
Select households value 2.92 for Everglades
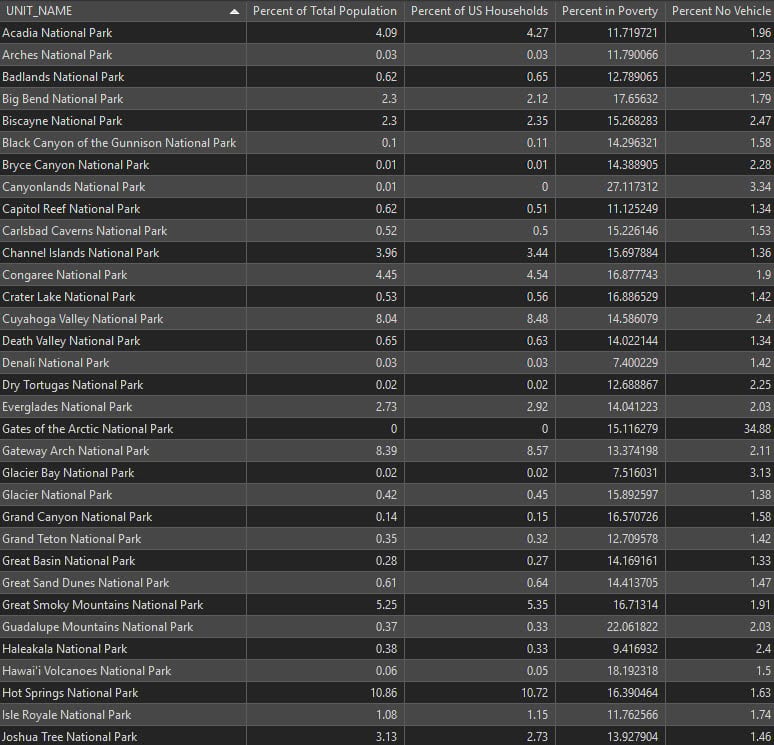537,407
